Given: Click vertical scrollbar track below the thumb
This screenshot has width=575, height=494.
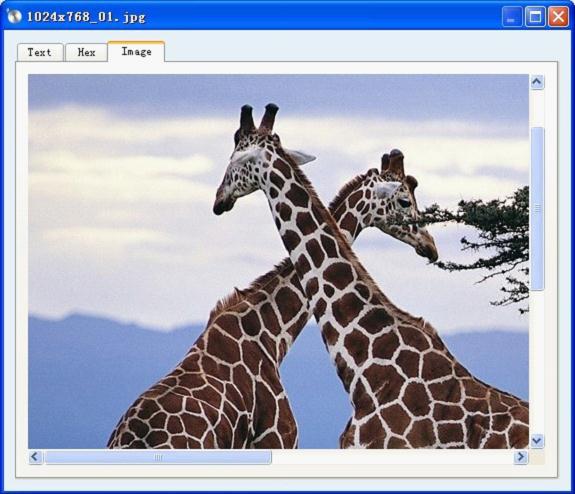Looking at the screenshot, I should click(537, 362).
